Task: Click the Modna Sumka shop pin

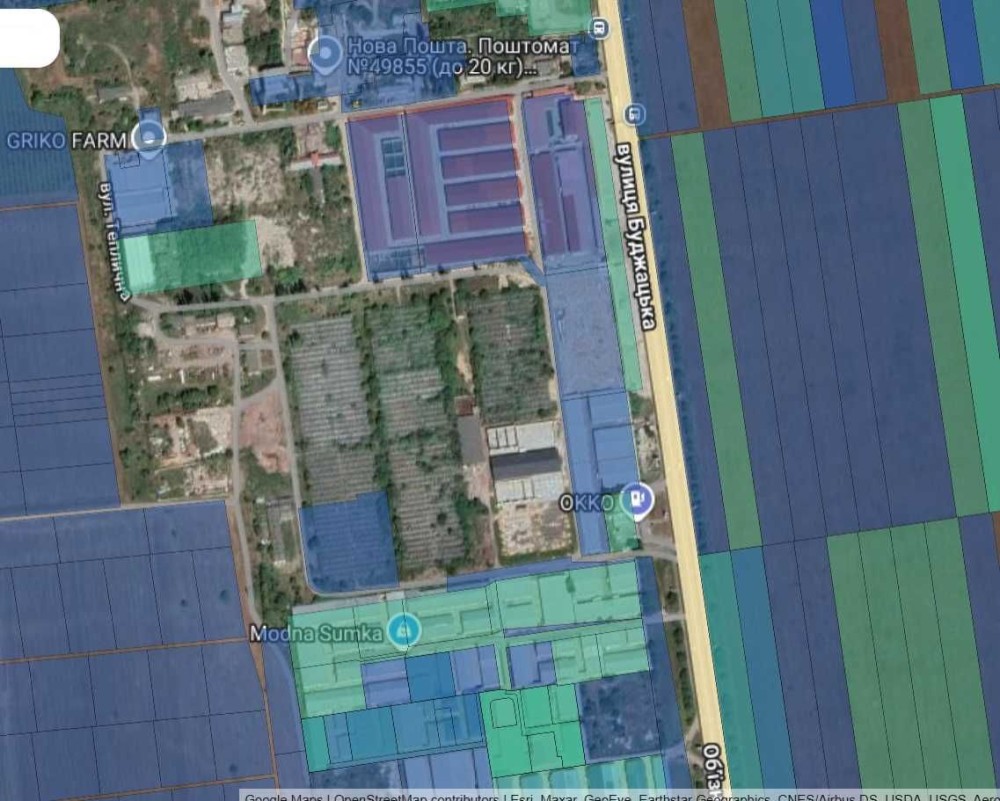Action: coord(404,631)
